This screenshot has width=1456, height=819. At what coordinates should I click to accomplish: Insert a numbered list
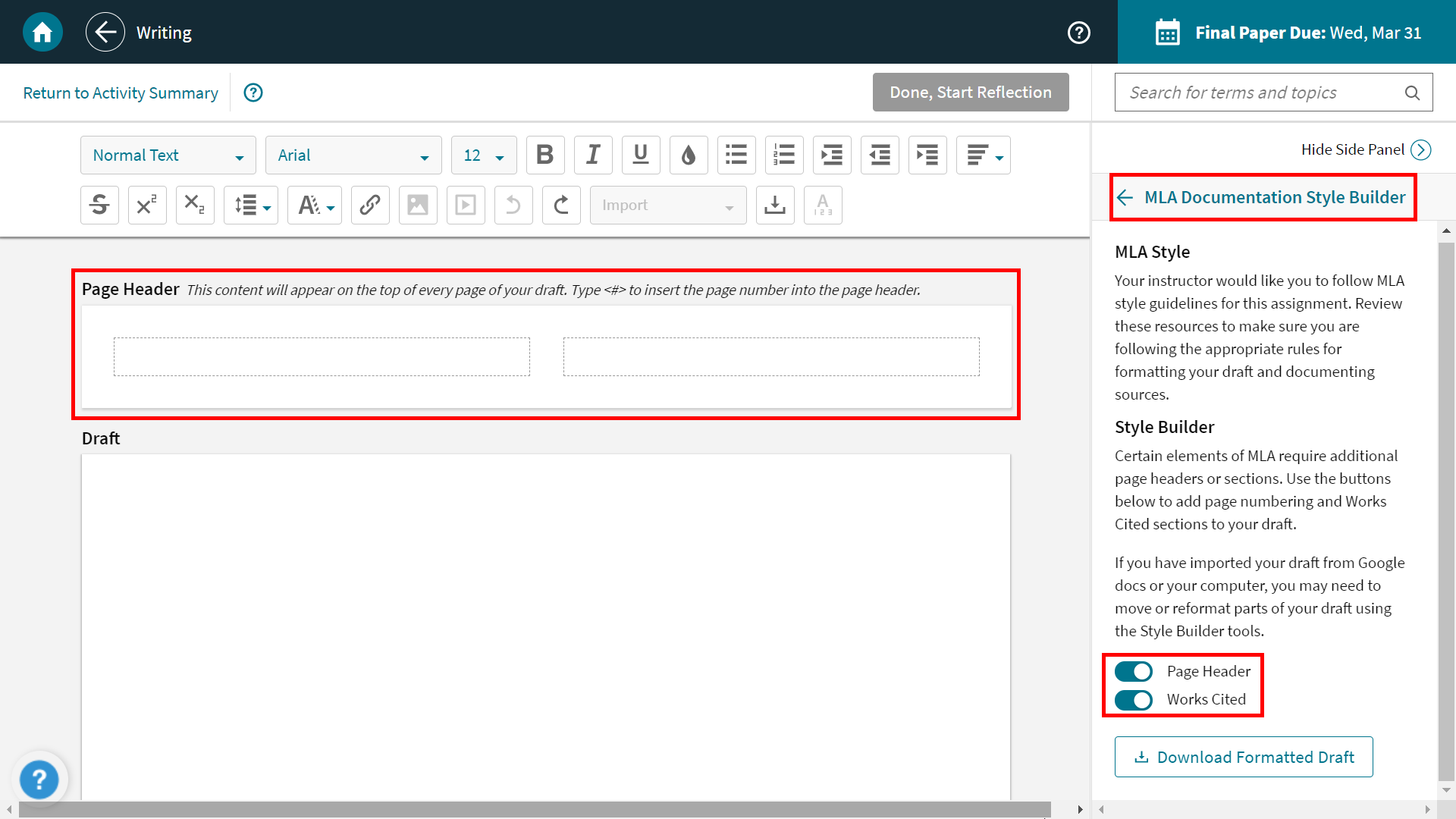(784, 155)
